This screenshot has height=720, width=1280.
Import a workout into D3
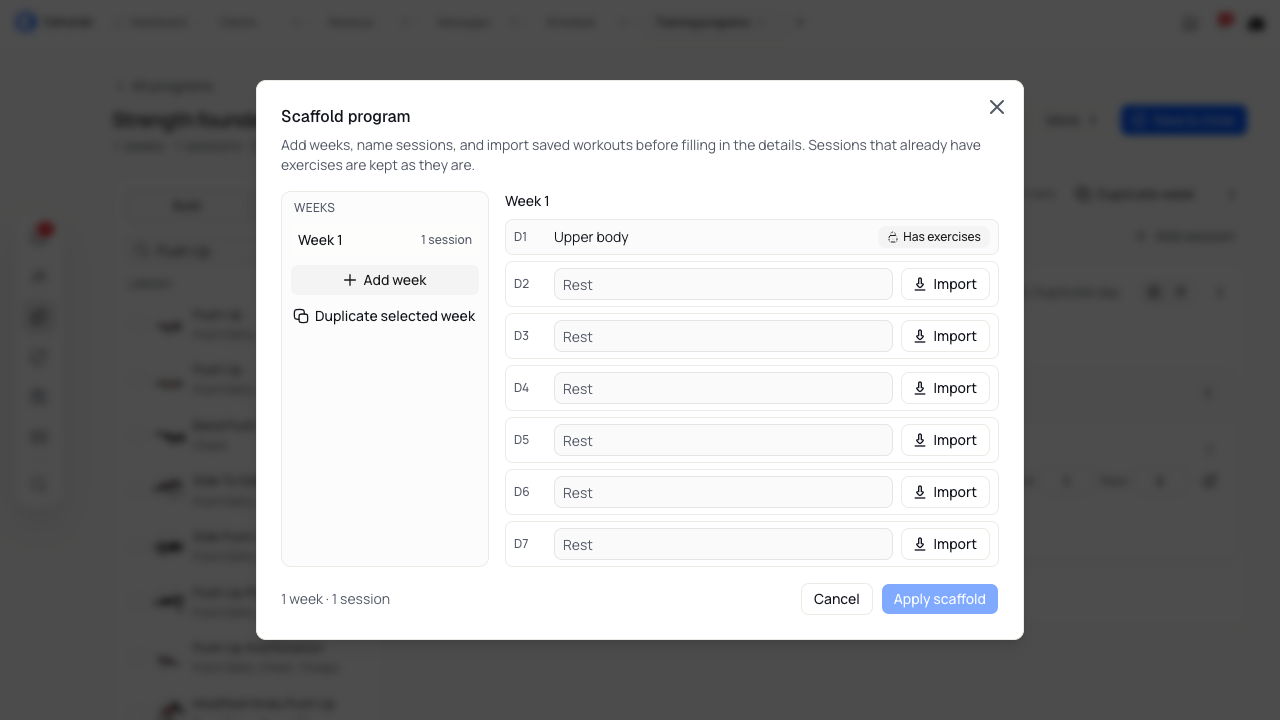pyautogui.click(x=945, y=336)
